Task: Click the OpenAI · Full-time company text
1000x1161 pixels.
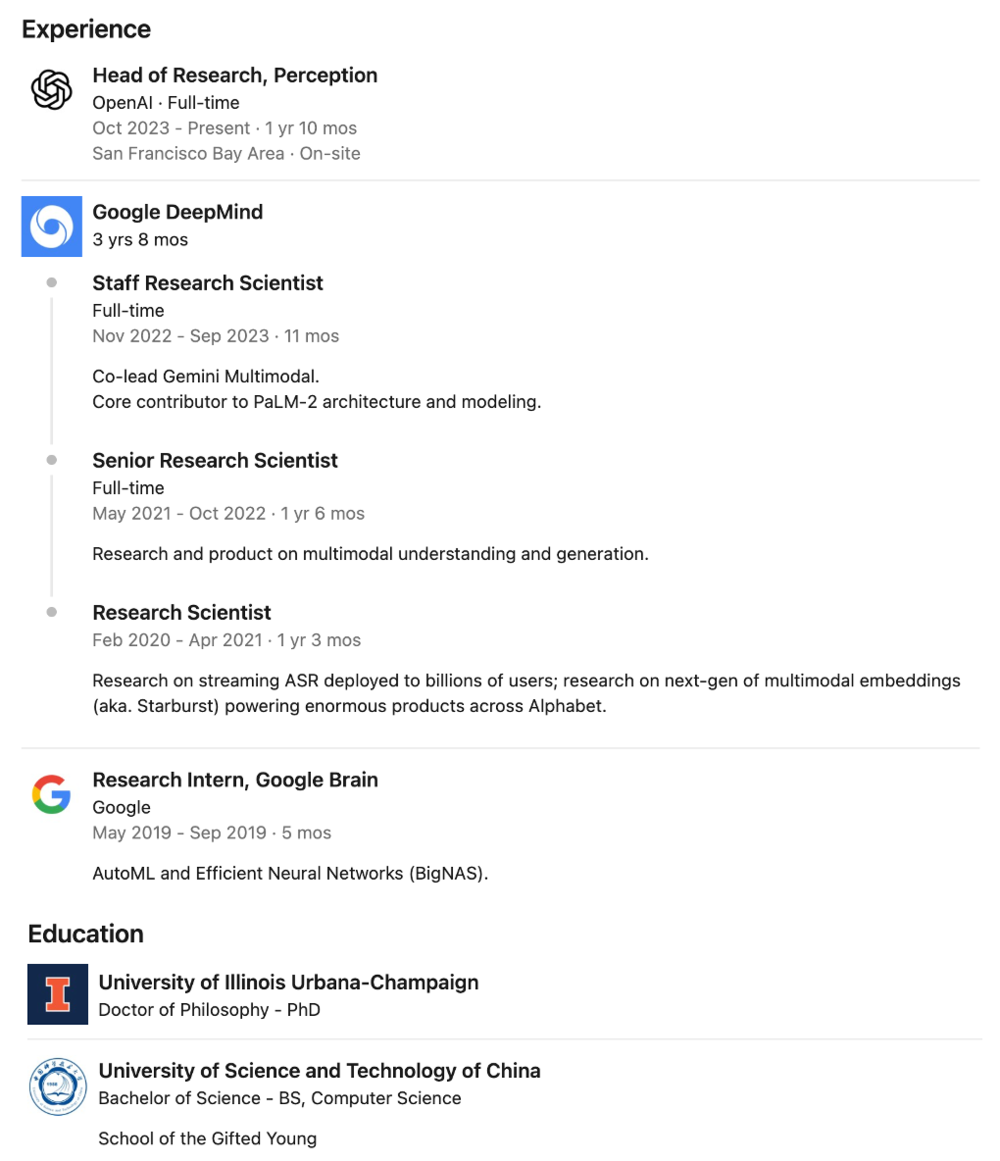Action: click(x=166, y=102)
